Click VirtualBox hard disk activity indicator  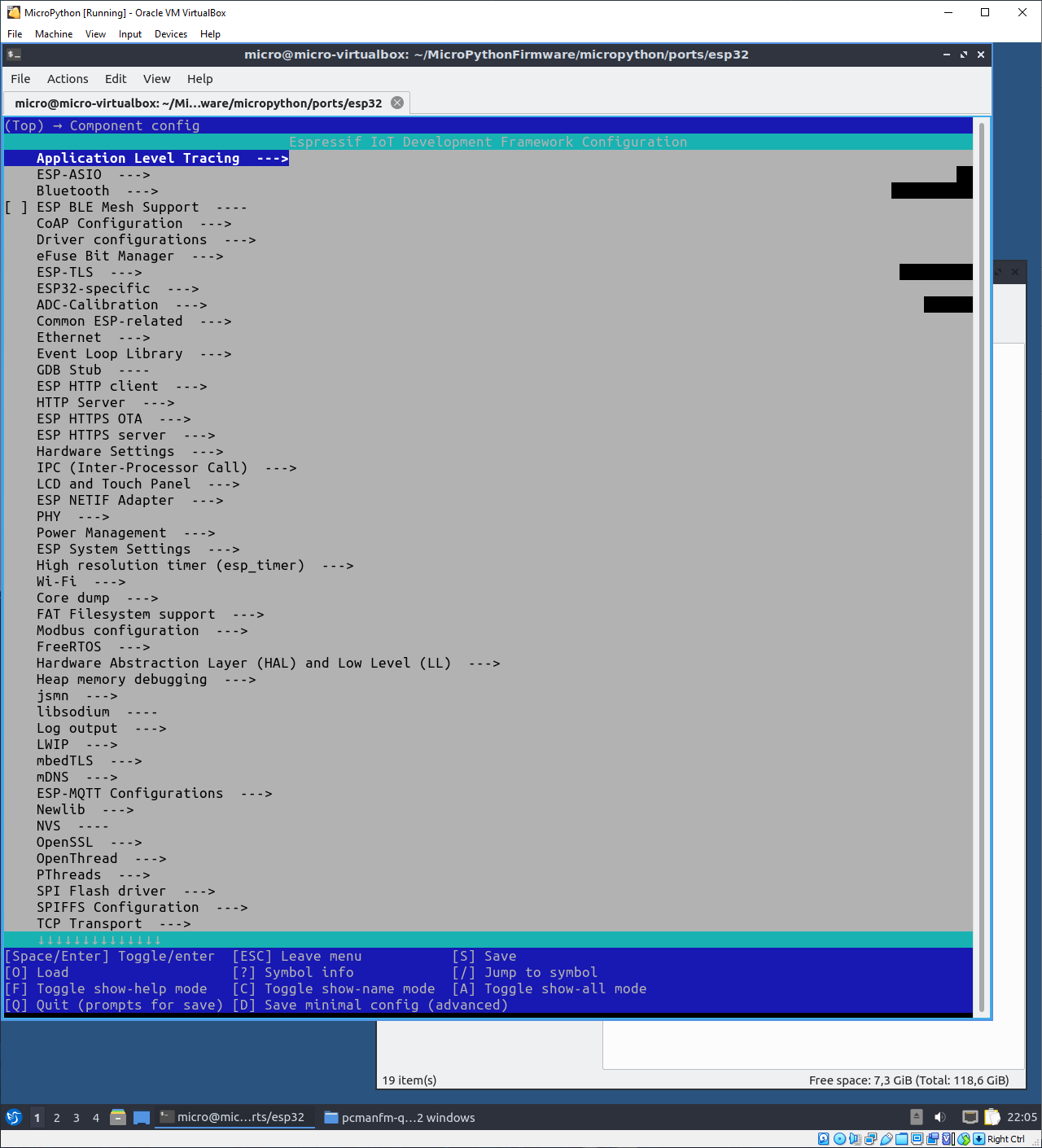click(x=823, y=1139)
